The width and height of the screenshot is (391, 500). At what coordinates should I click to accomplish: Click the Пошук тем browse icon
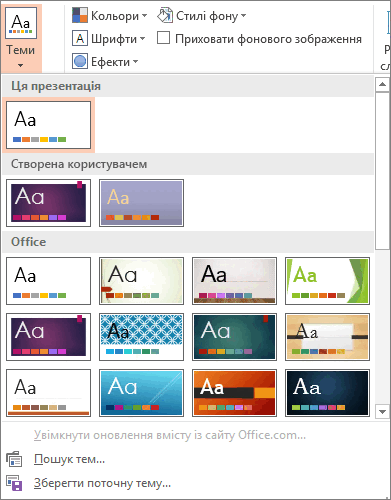coord(14,459)
